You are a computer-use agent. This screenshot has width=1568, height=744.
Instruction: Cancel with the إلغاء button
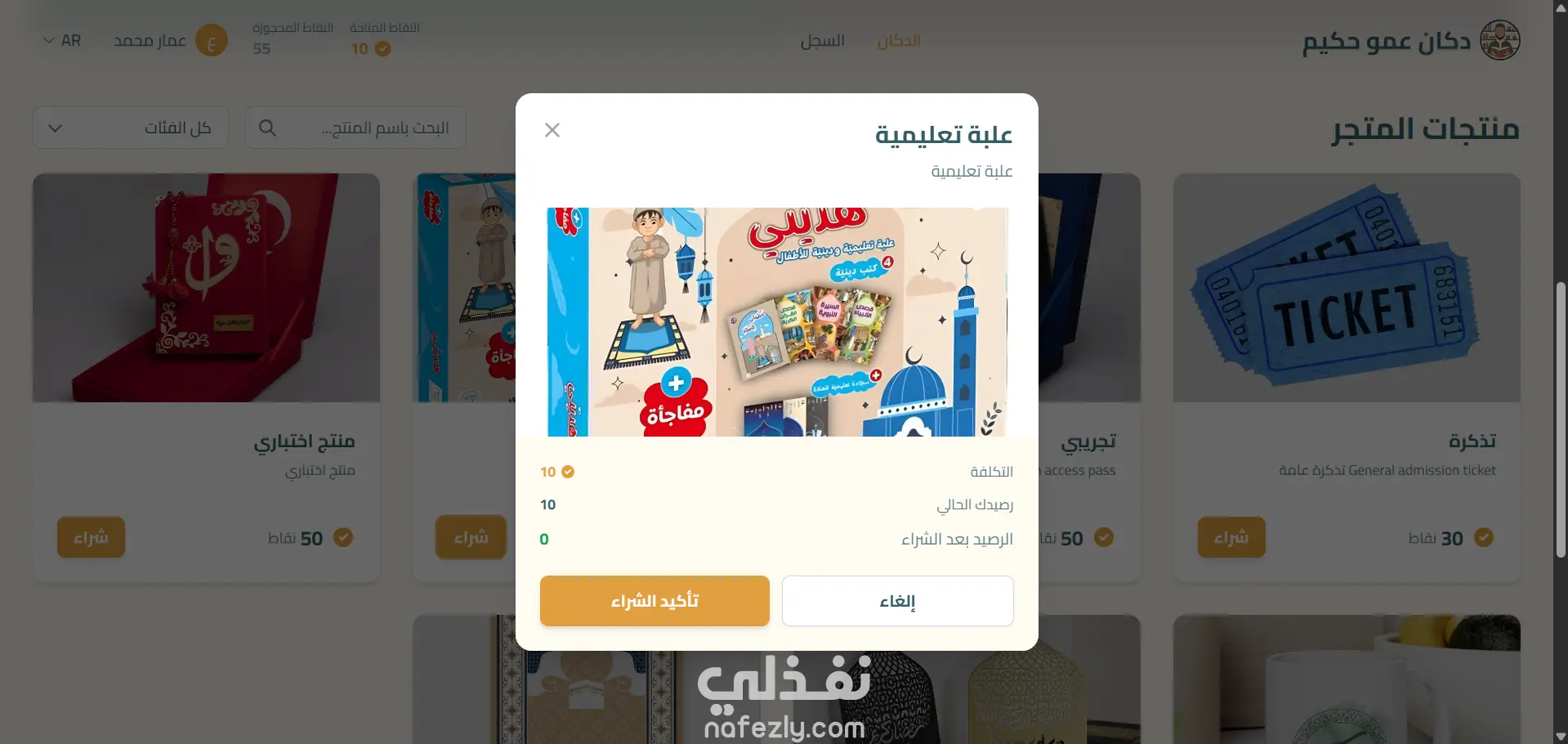coord(897,601)
